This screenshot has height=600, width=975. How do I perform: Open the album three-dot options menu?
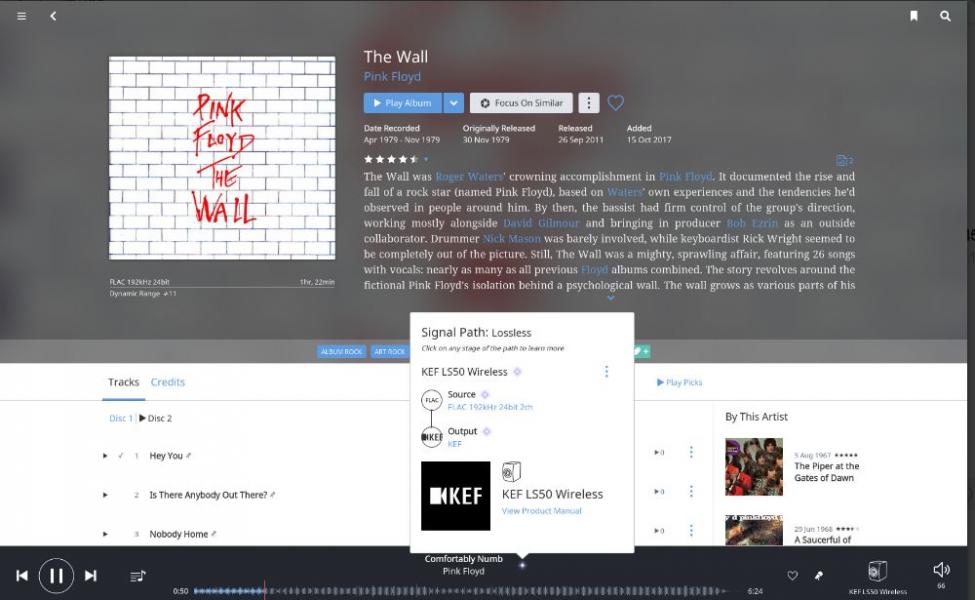coord(589,103)
